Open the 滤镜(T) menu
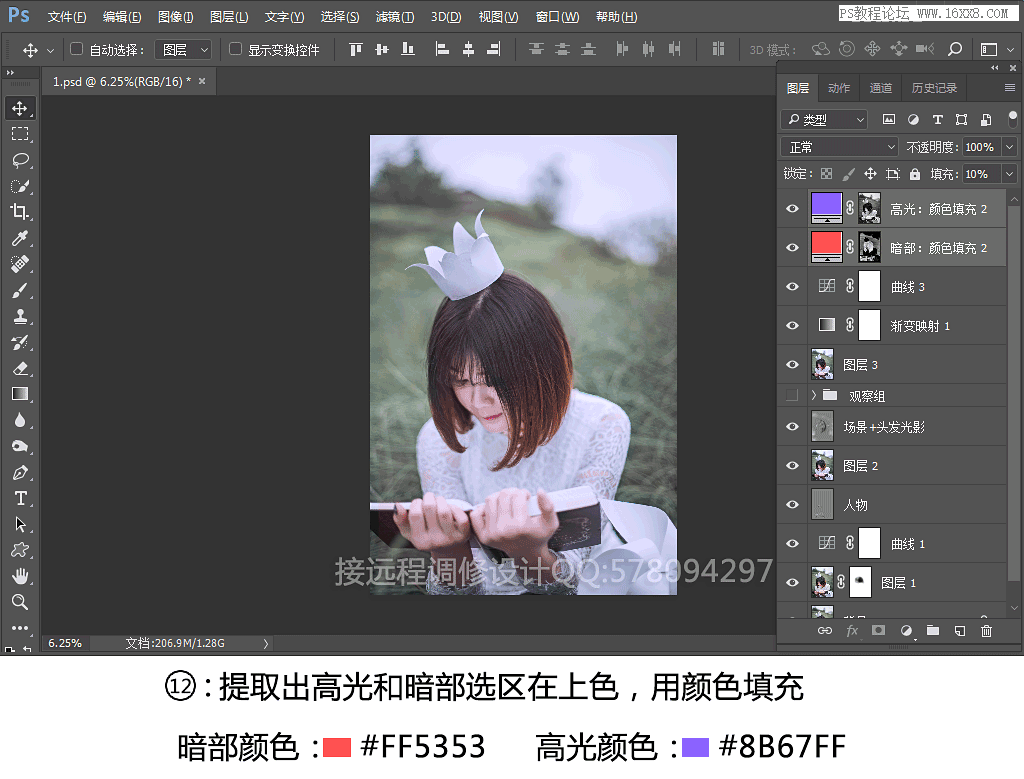The image size is (1024, 779). pos(394,17)
